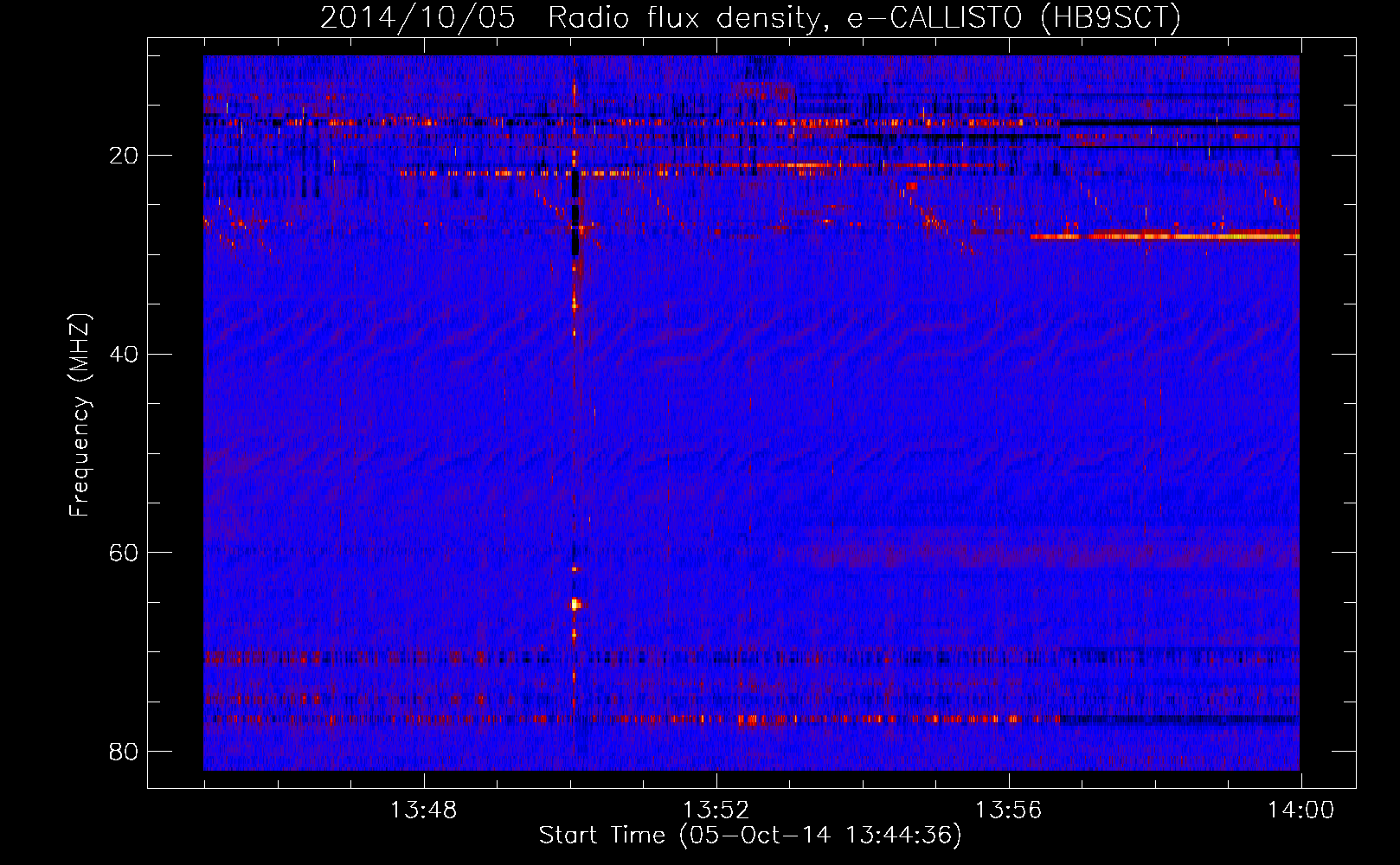Viewport: 1400px width, 865px height.
Task: Click the time tick label "14:00"
Action: 1300,811
